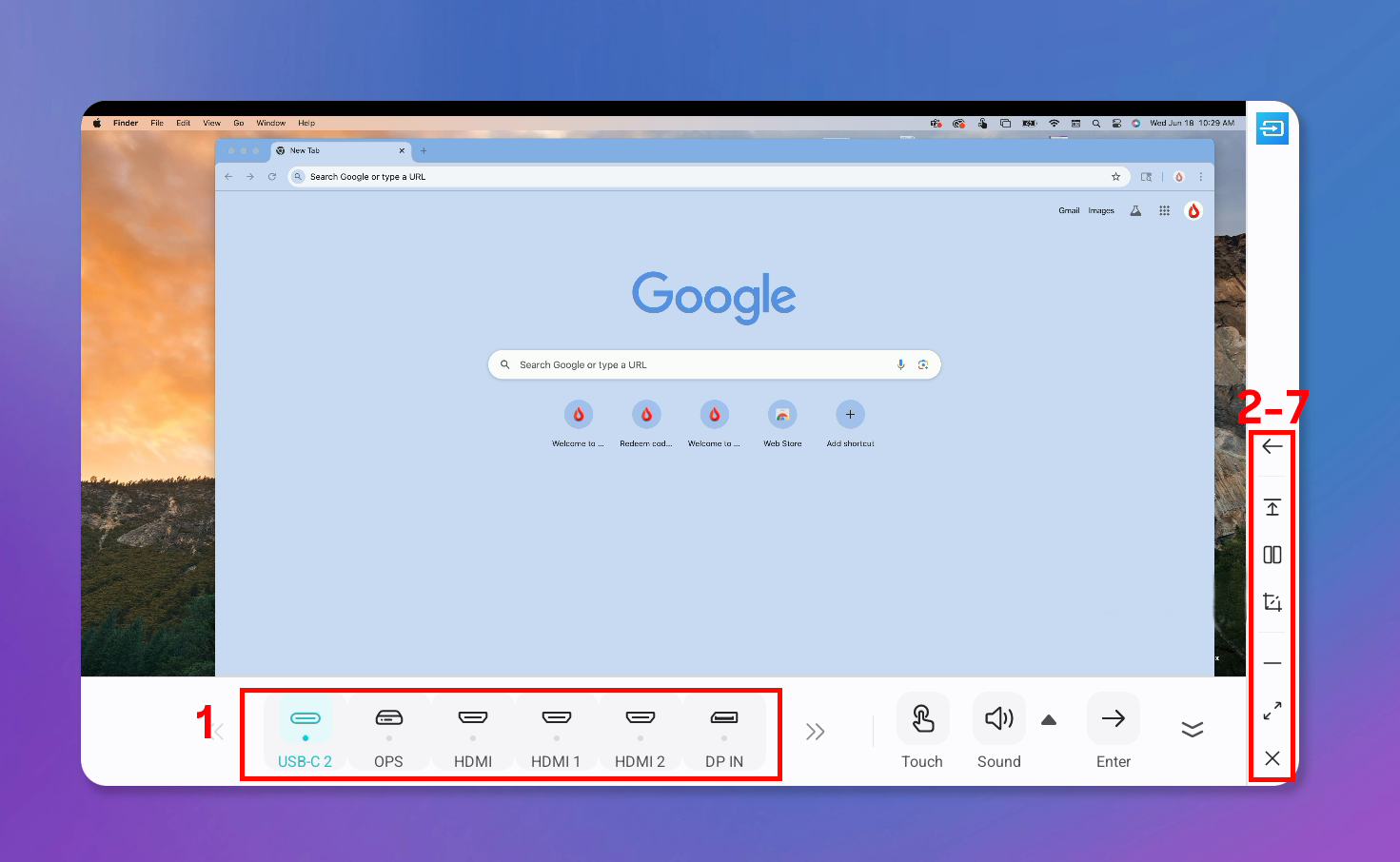
Task: Select the USB-C 2 input source
Action: pos(306,732)
